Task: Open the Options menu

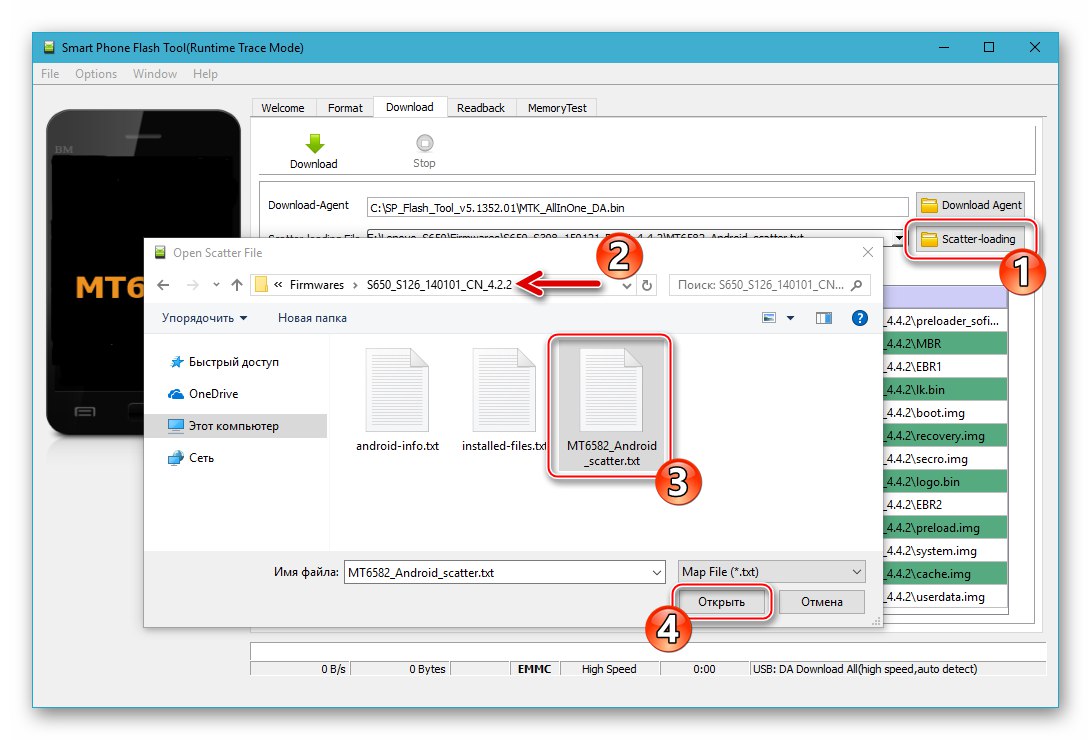Action: (x=96, y=74)
